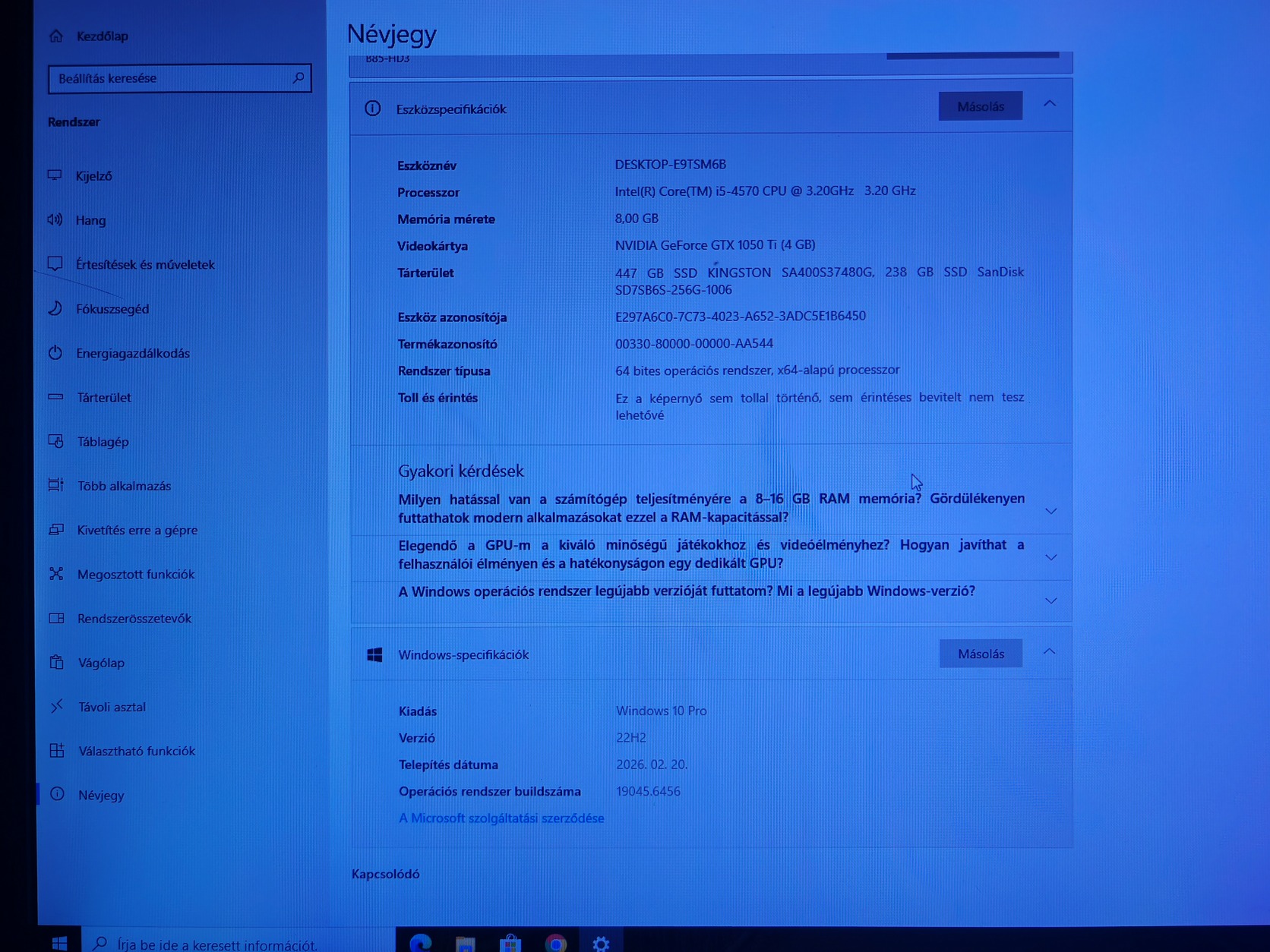Click the Energiagazdálkodás power icon
This screenshot has width=1270, height=952.
click(x=55, y=353)
